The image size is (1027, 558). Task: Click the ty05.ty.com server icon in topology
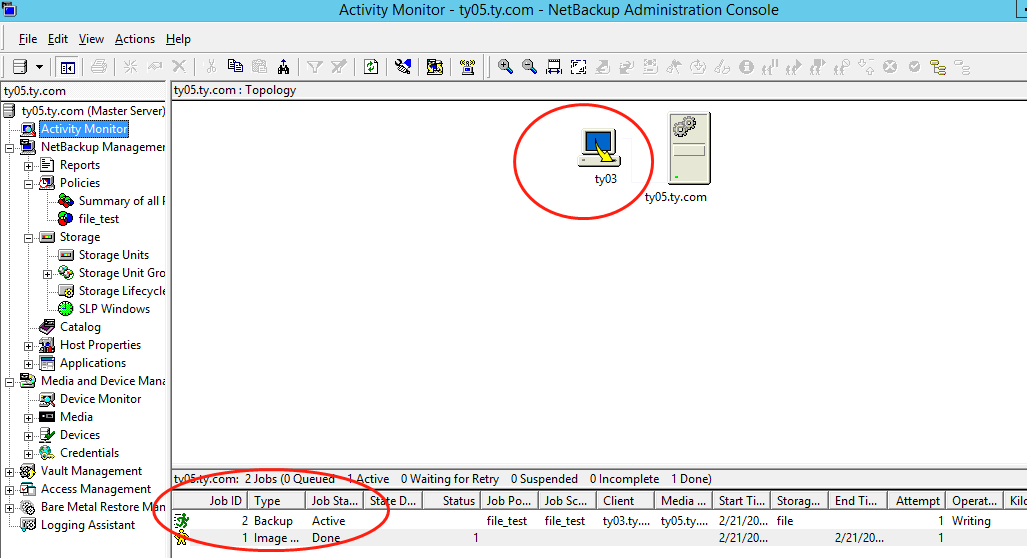(x=688, y=148)
